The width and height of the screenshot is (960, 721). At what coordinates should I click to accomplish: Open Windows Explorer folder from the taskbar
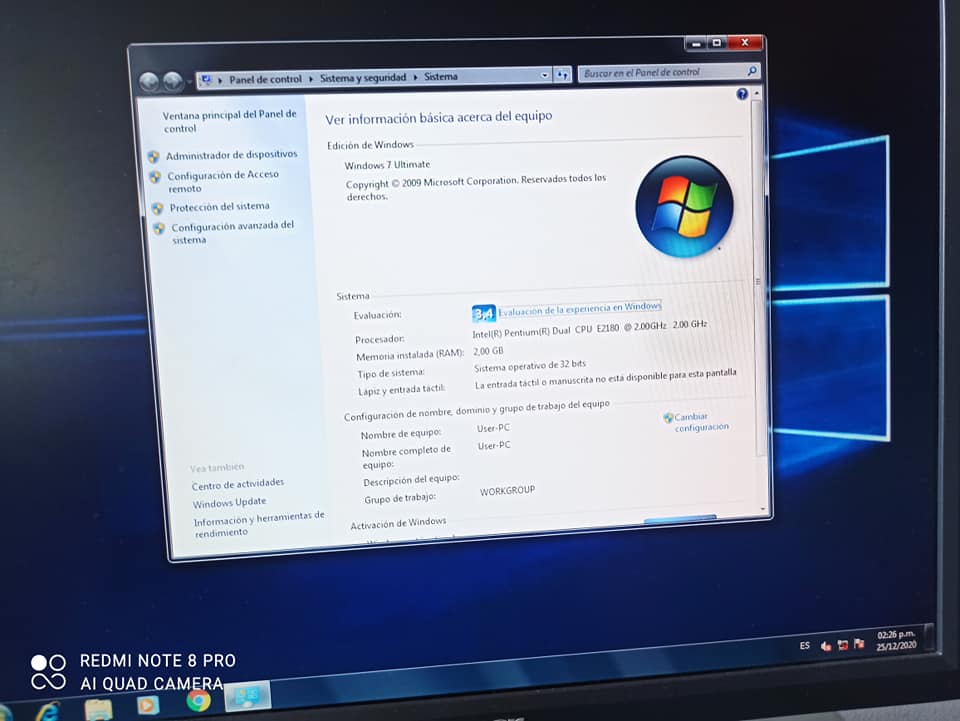tap(98, 709)
